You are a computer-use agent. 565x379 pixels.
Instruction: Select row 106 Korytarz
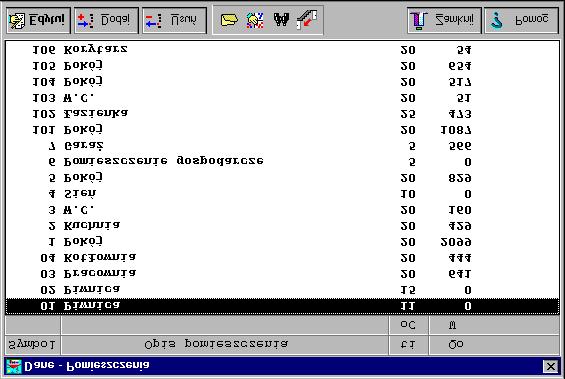(282, 50)
